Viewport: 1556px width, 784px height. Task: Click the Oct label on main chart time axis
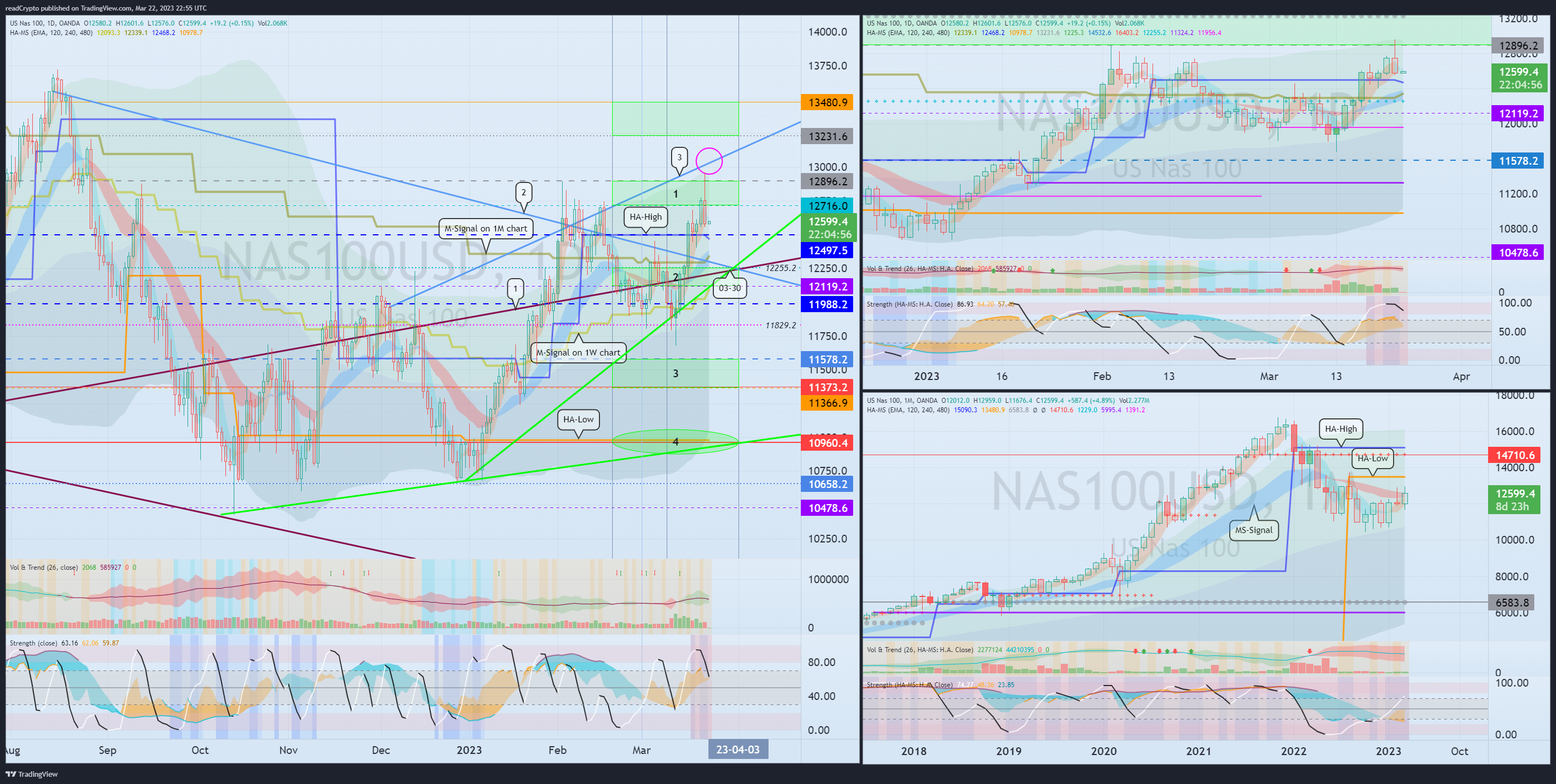(200, 750)
